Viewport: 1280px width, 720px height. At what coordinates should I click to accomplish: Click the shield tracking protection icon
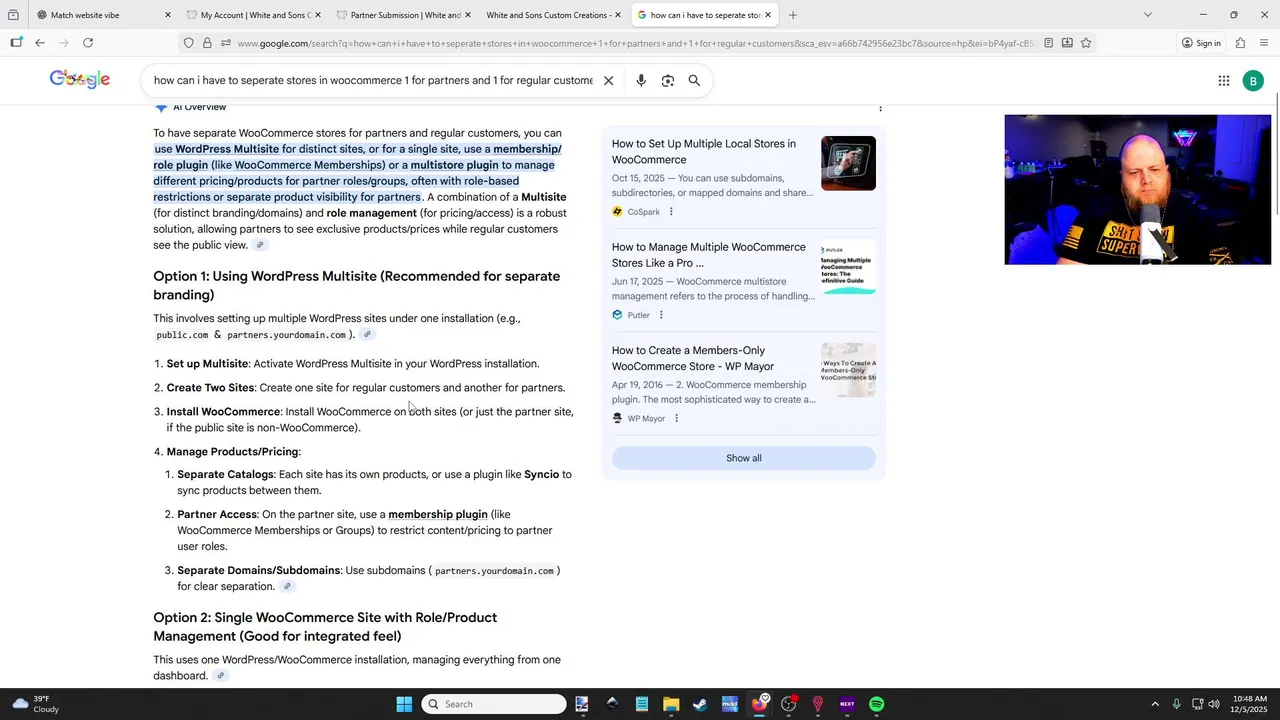188,43
